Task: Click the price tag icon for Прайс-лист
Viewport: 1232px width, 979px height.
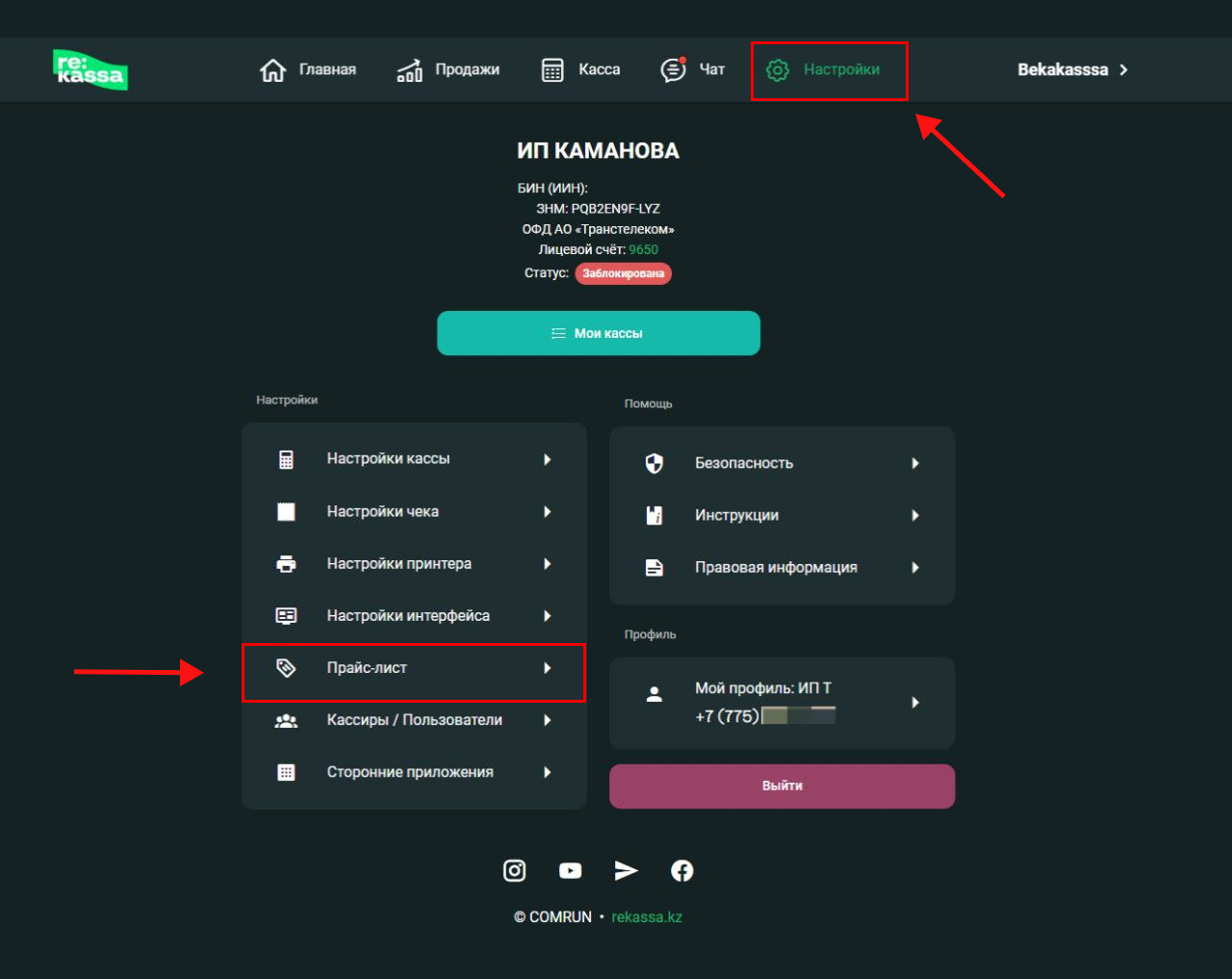Action: pos(286,668)
